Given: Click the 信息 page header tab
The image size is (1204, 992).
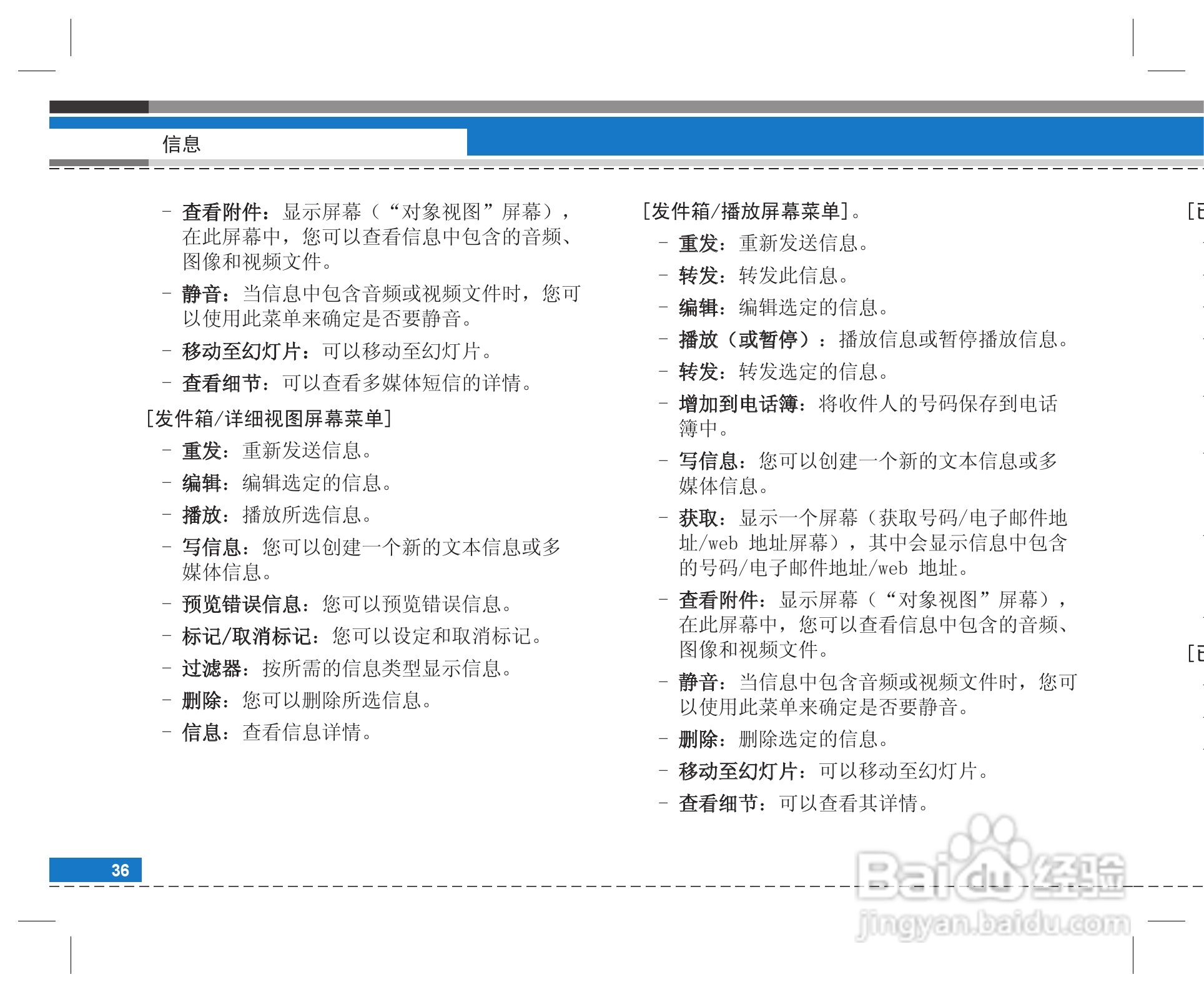Looking at the screenshot, I should 182,145.
